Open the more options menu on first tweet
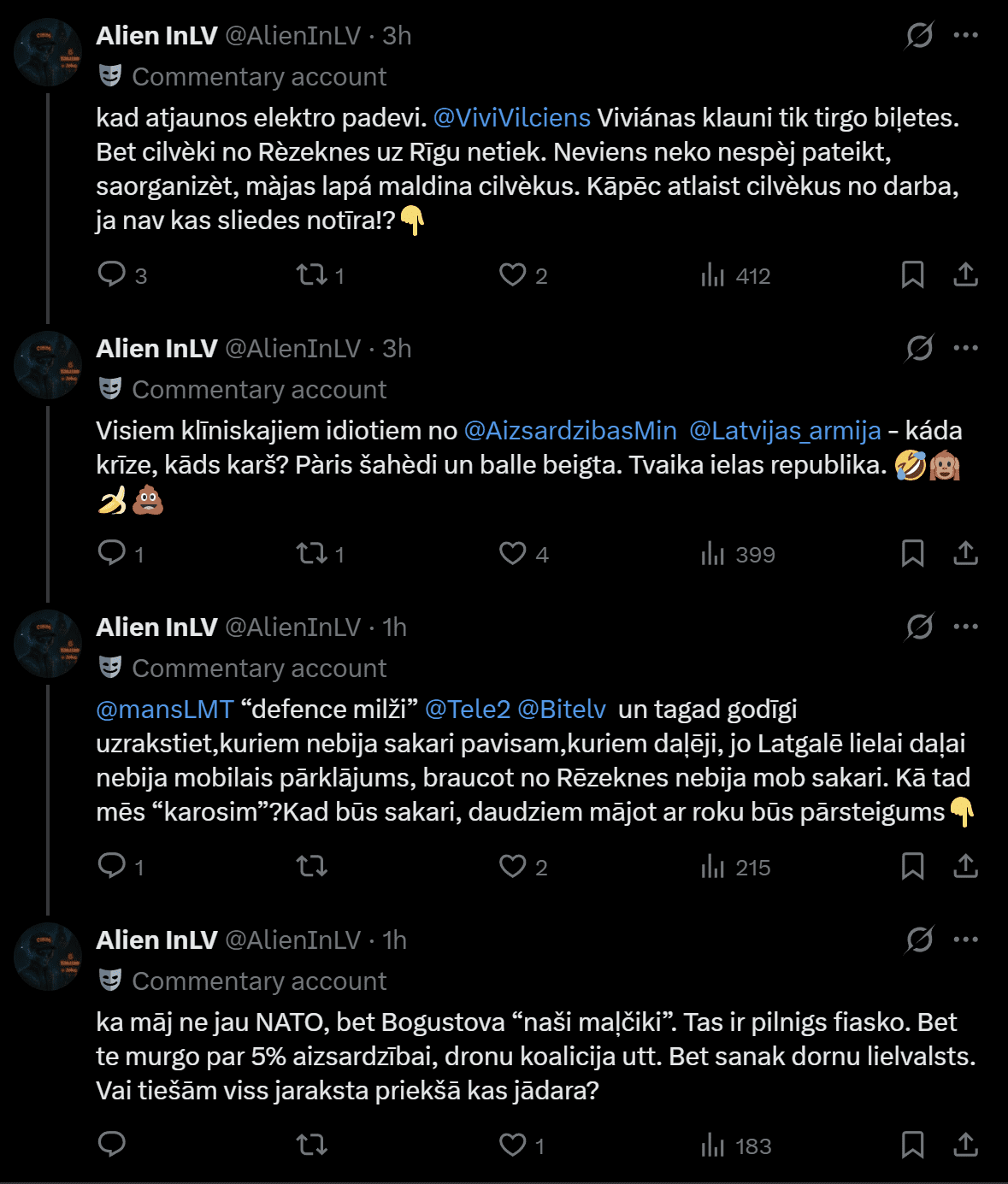This screenshot has height=1184, width=1008. pyautogui.click(x=965, y=35)
